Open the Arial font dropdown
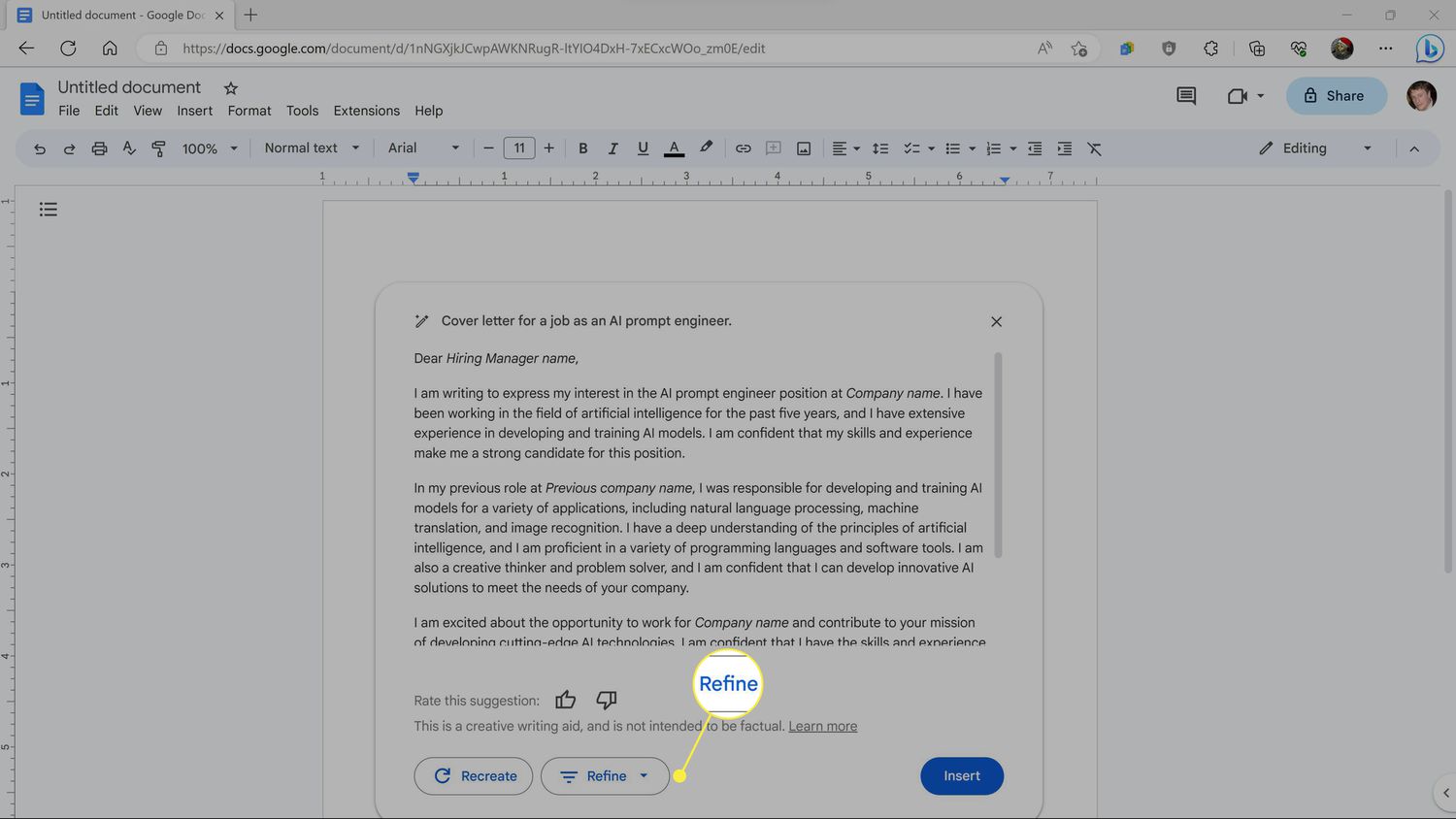Screen dimensions: 1456x819 coord(423,148)
